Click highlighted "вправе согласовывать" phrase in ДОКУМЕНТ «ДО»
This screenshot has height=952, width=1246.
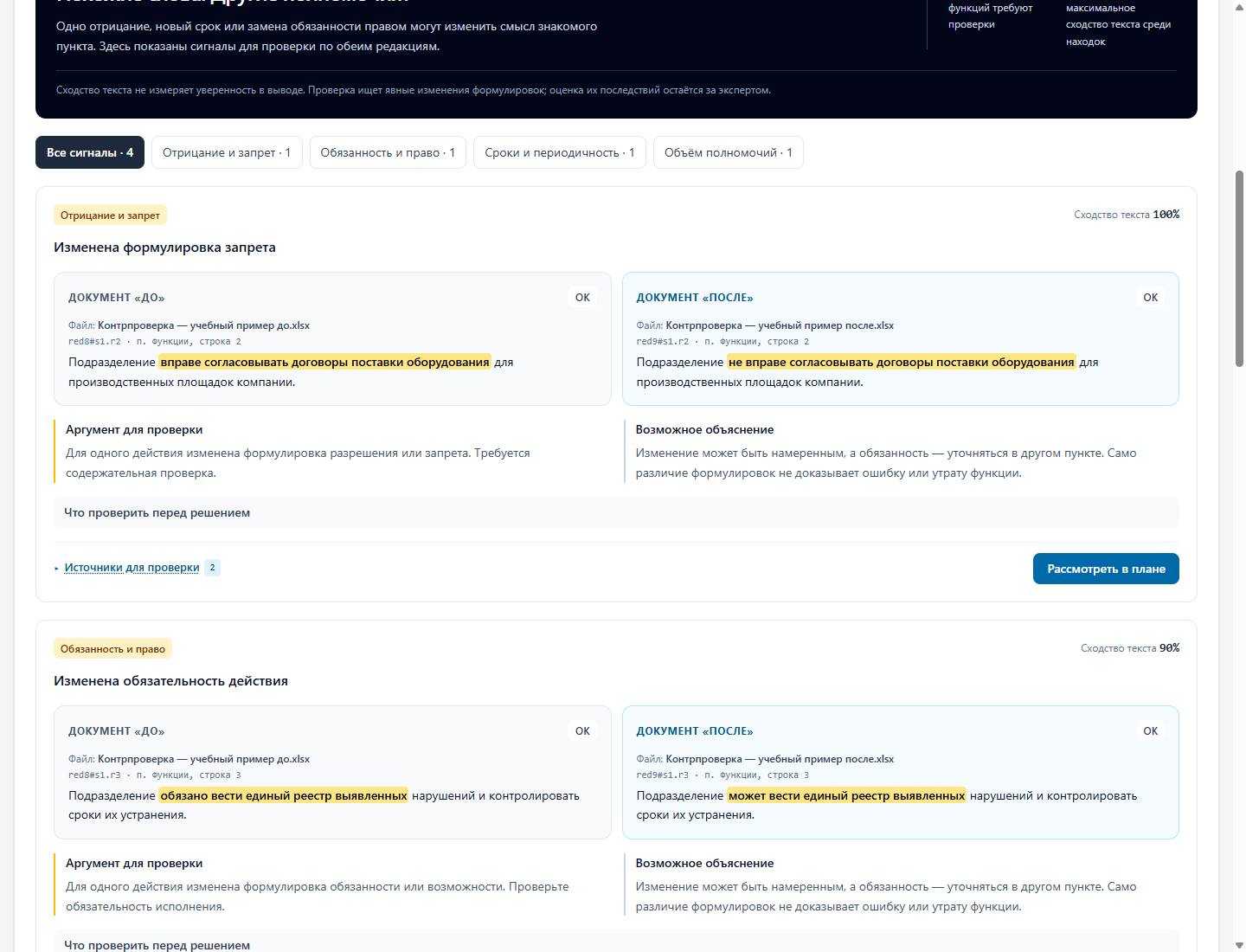point(325,362)
